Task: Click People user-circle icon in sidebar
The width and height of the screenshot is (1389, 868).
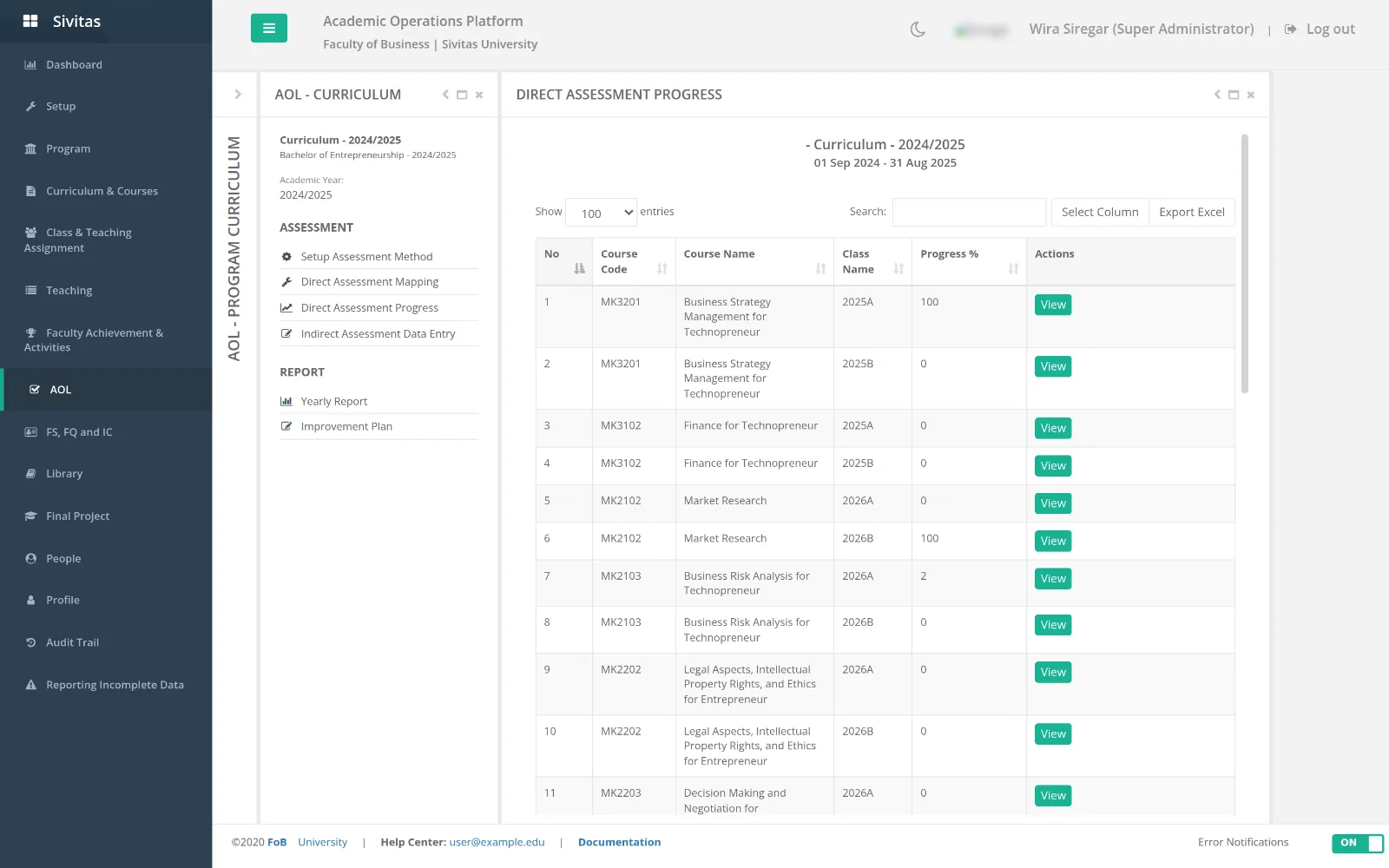Action: tap(30, 558)
